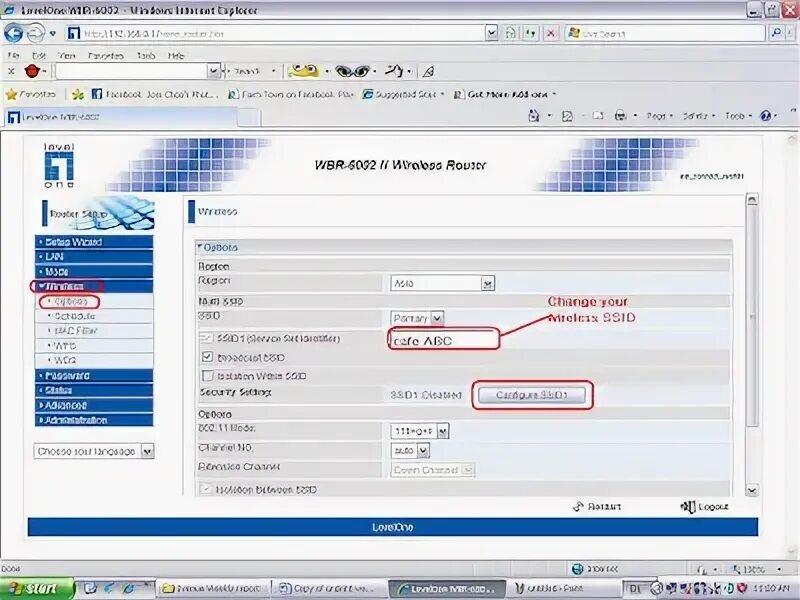This screenshot has width=800, height=600.
Task: Open the Suggested Sites favorites link
Action: (403, 94)
